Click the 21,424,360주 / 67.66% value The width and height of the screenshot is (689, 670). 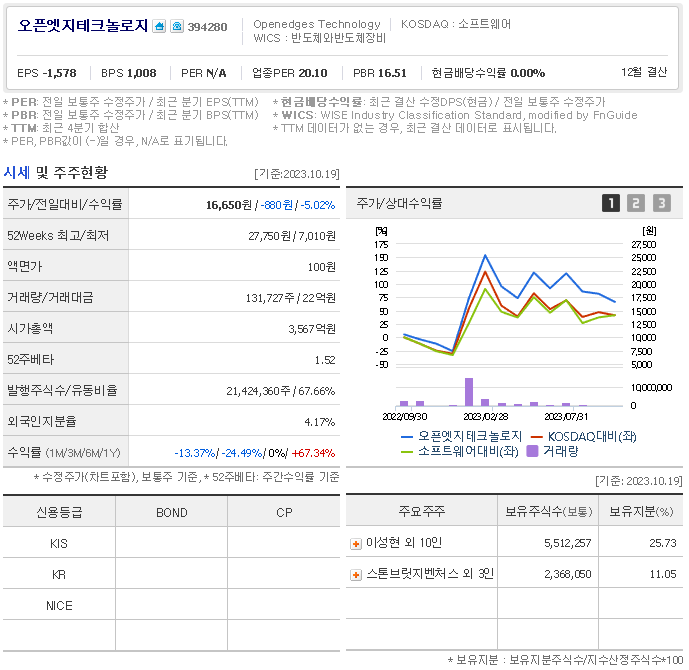[281, 391]
